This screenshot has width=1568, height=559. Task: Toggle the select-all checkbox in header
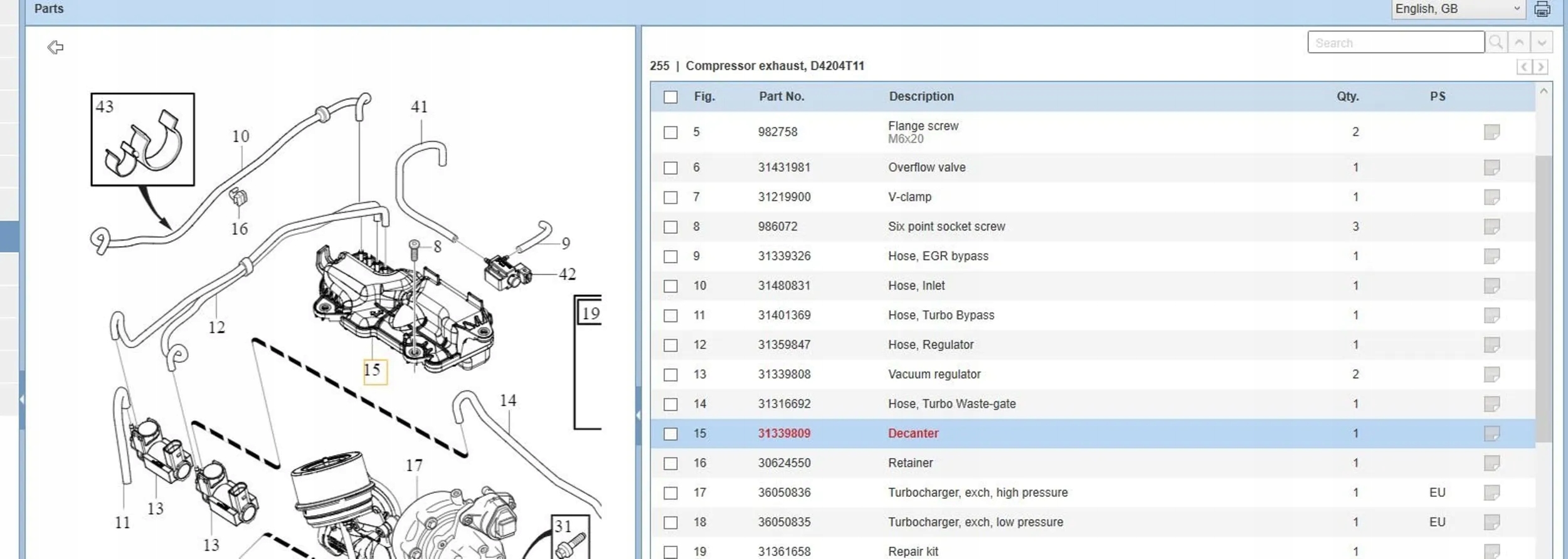670,97
